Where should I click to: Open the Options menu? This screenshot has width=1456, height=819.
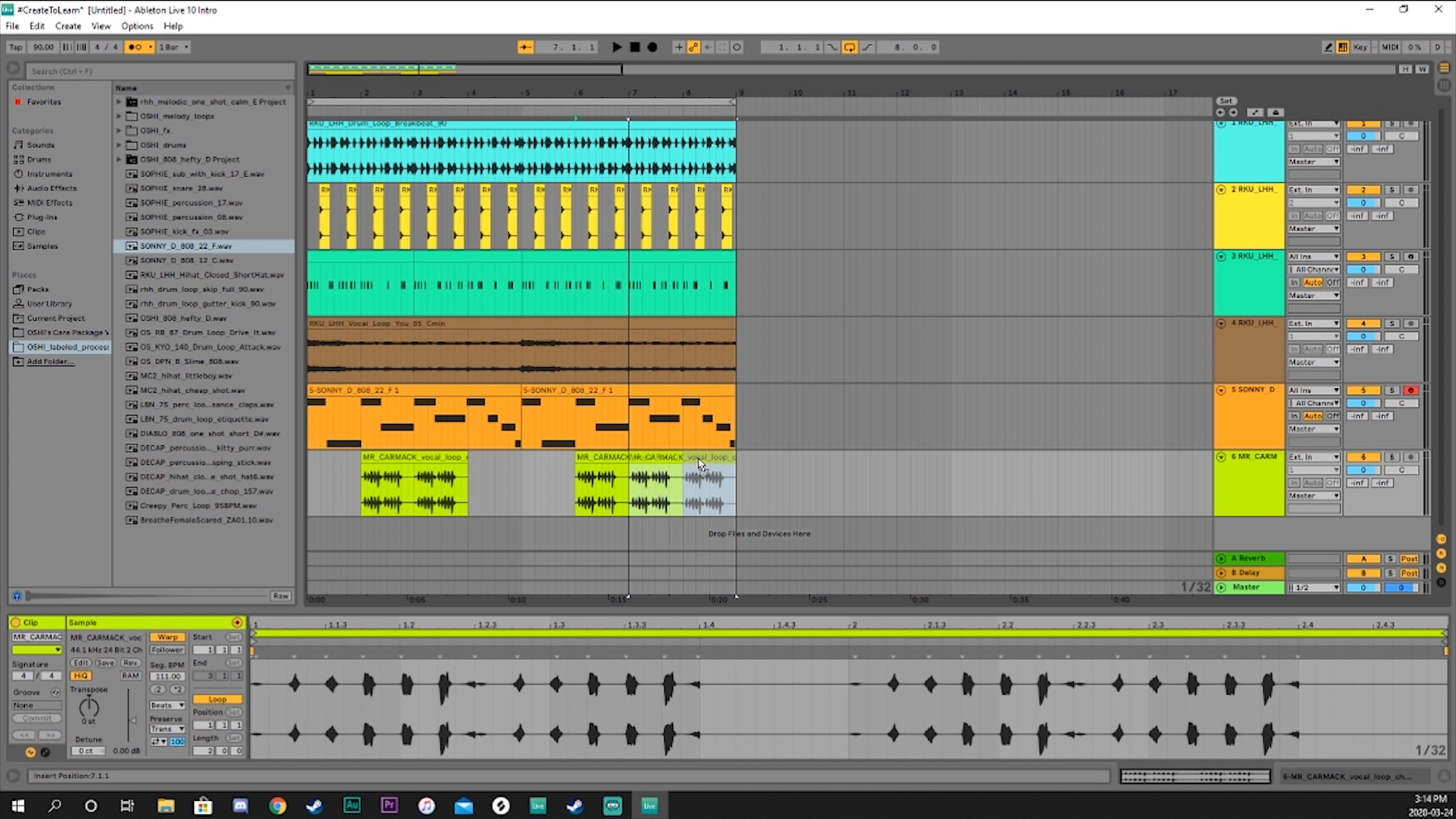coord(136,26)
